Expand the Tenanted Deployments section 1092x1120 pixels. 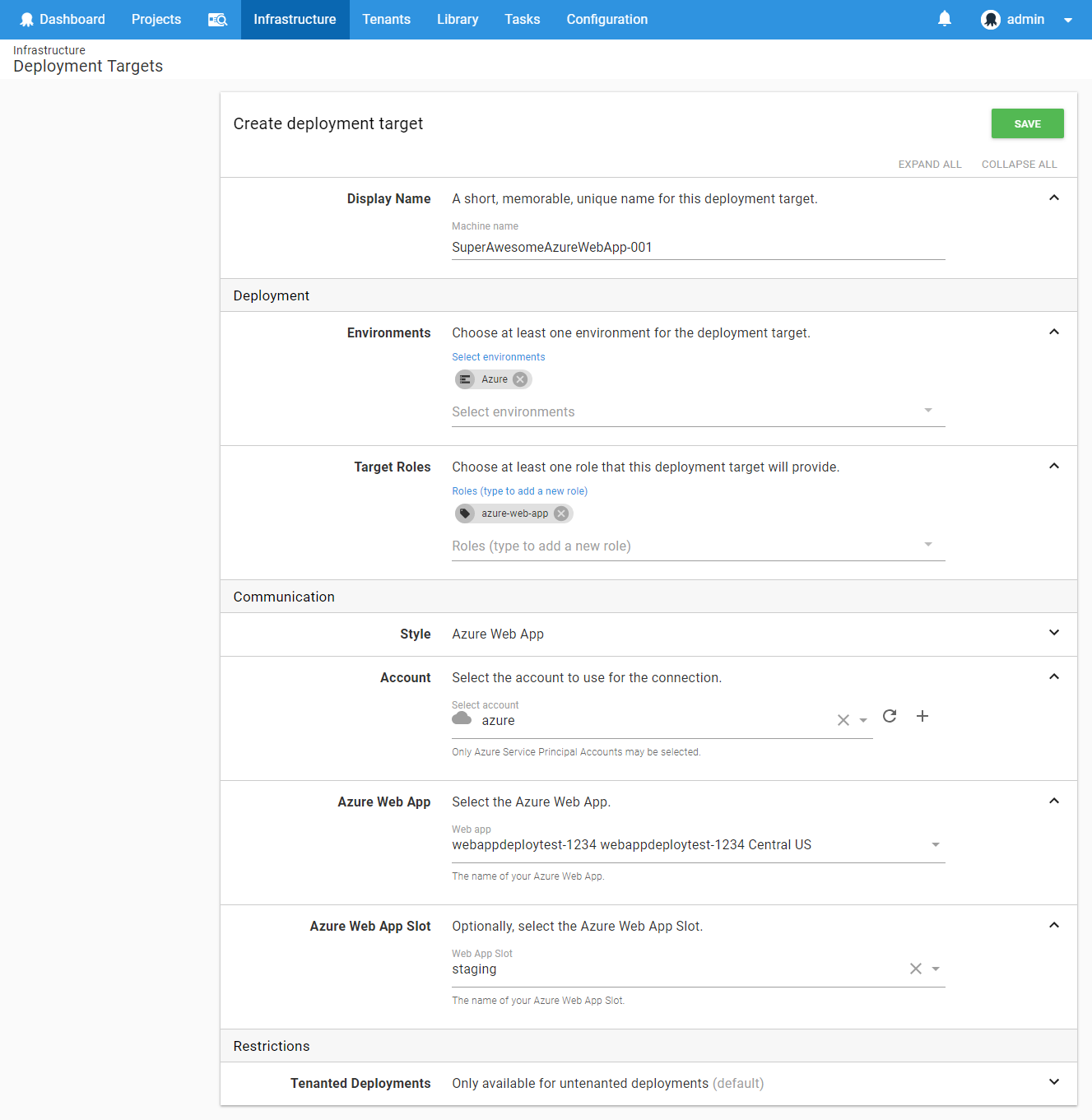1053,1082
